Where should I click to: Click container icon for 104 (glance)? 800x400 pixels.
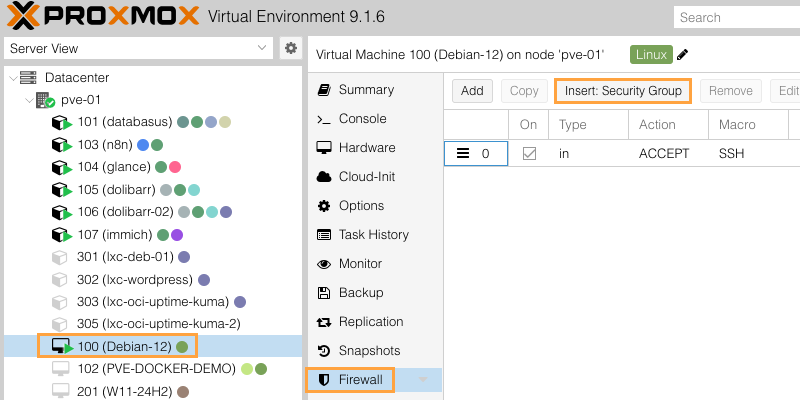pyautogui.click(x=62, y=167)
